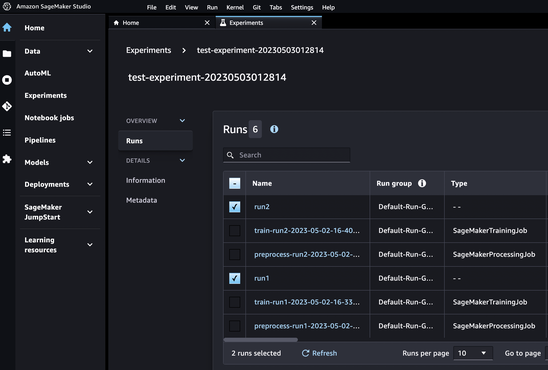
Task: Close the Experiments tab
Action: click(x=314, y=23)
